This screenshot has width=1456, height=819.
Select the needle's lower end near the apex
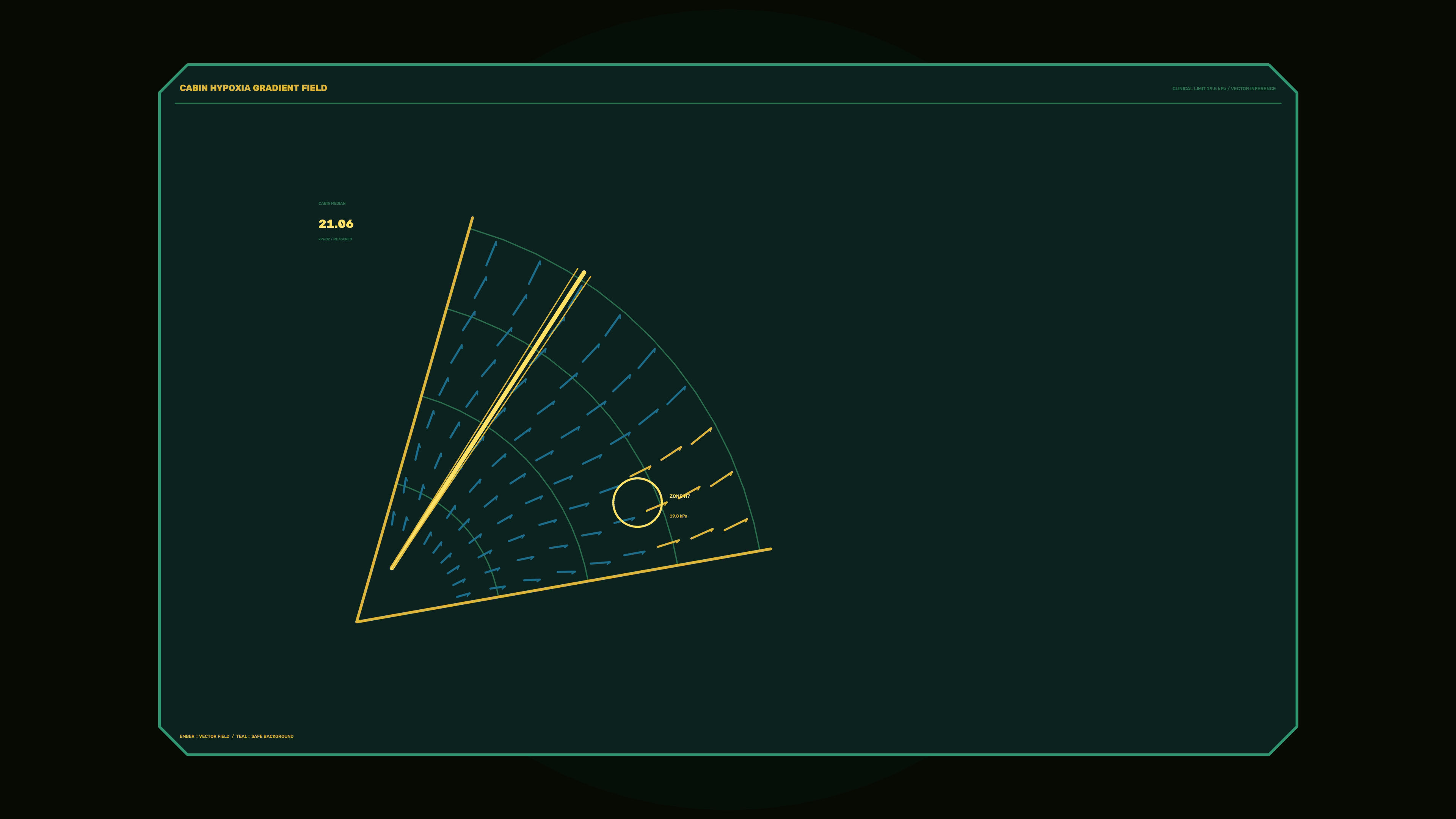pyautogui.click(x=392, y=568)
